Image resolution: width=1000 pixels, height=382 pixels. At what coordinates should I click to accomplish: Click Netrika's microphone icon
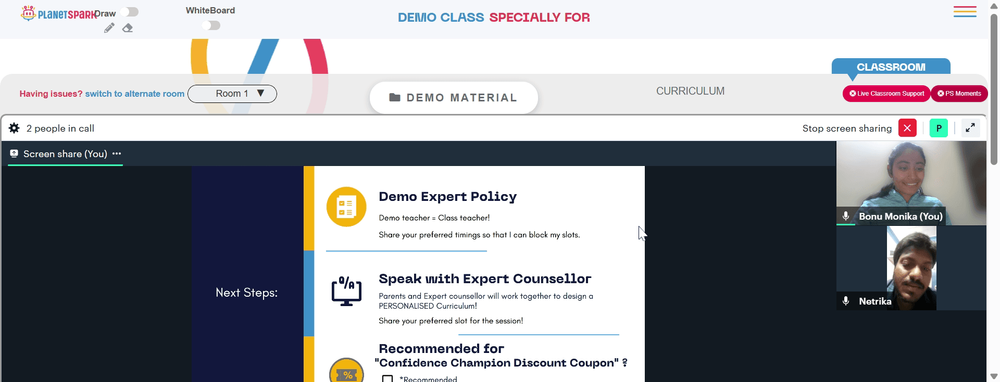pyautogui.click(x=846, y=301)
